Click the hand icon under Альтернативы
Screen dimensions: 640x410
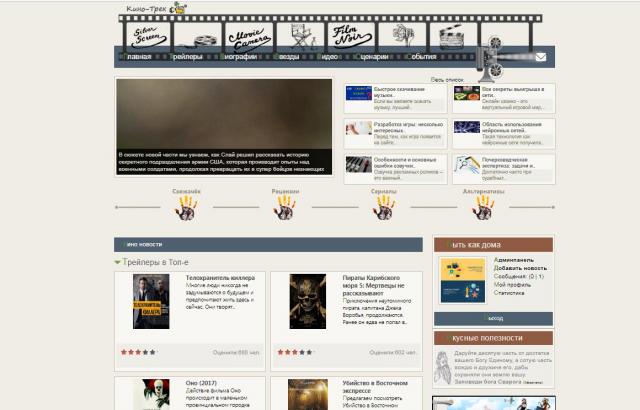coord(483,208)
